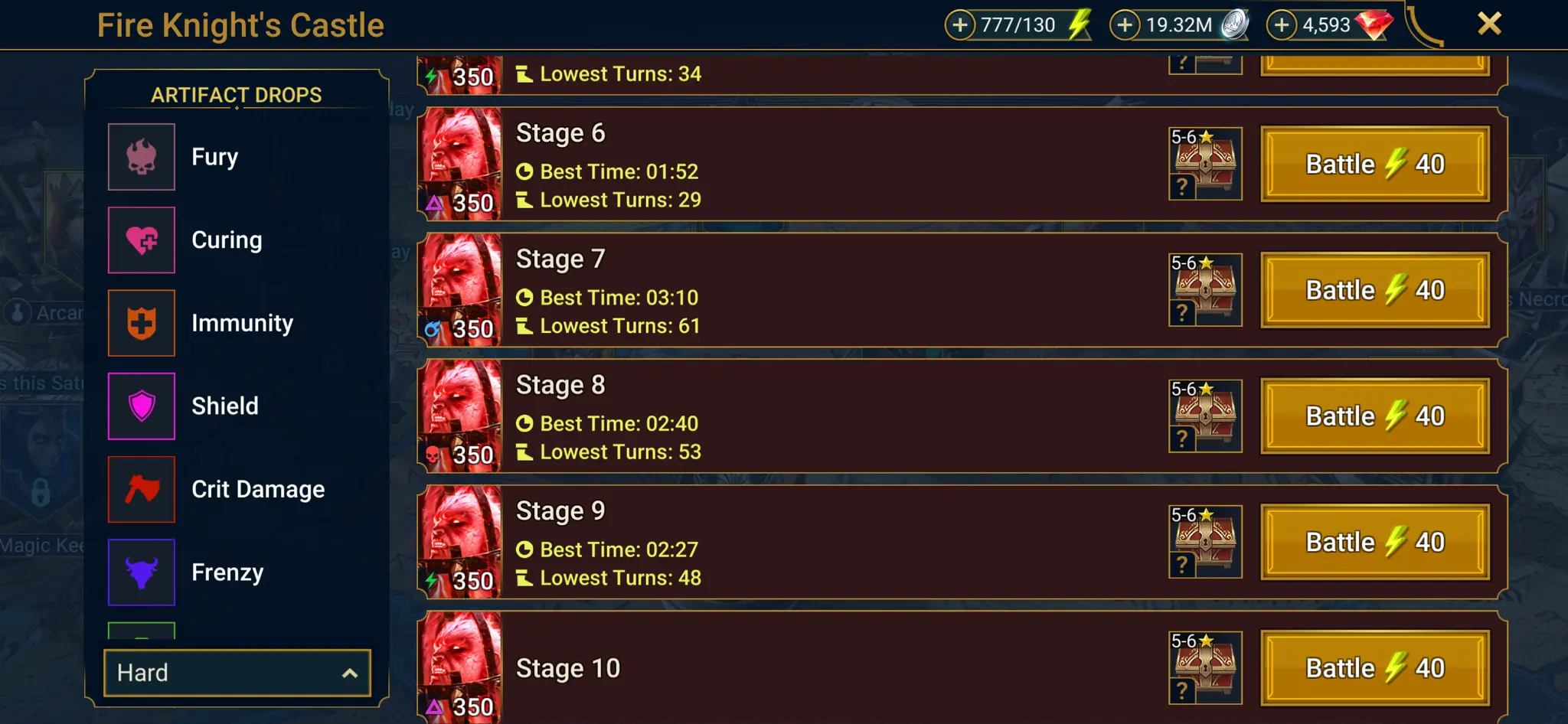Expand difficulty list using the chevron arrow
The height and width of the screenshot is (724, 1568).
pyautogui.click(x=350, y=673)
